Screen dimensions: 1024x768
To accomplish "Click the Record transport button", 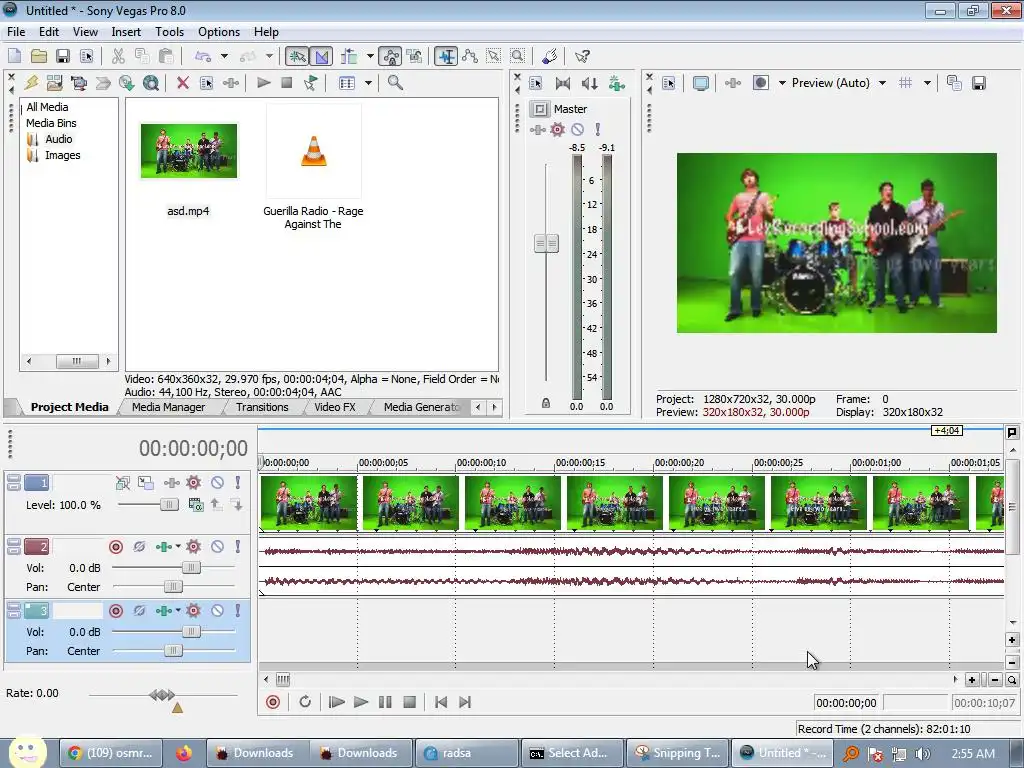I will click(273, 702).
